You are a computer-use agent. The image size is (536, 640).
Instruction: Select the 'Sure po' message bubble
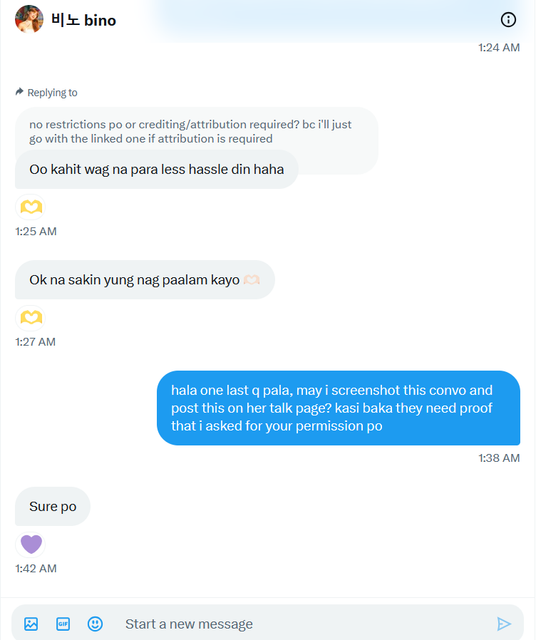pyautogui.click(x=53, y=506)
